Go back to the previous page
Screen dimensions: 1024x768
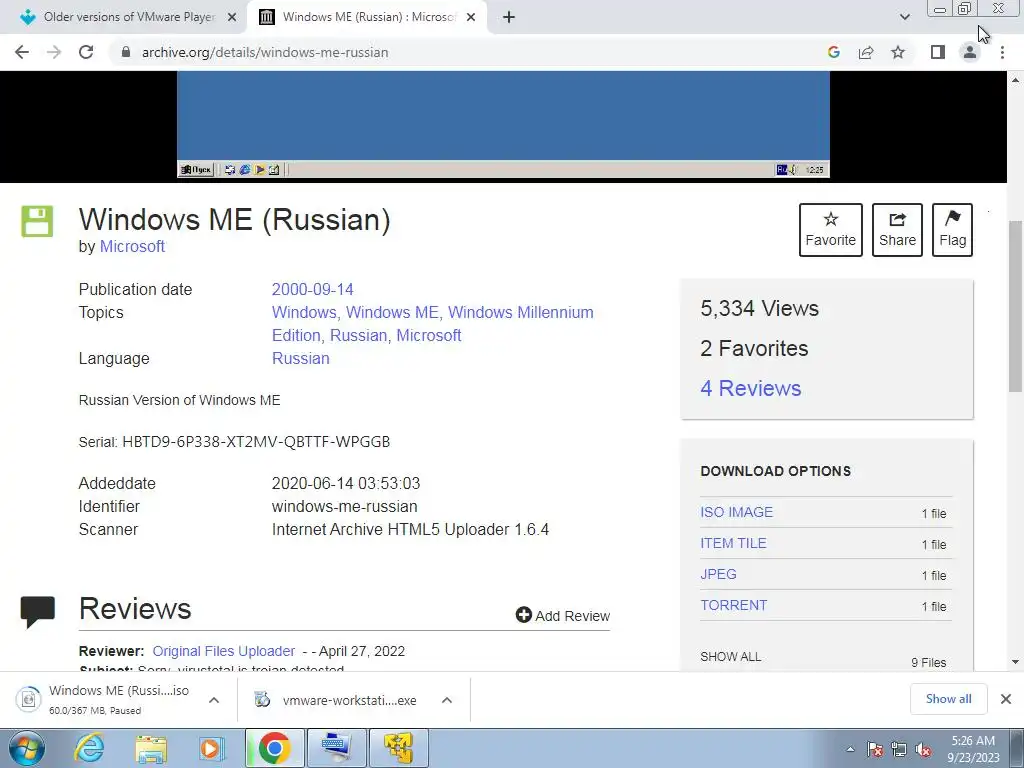[x=22, y=52]
